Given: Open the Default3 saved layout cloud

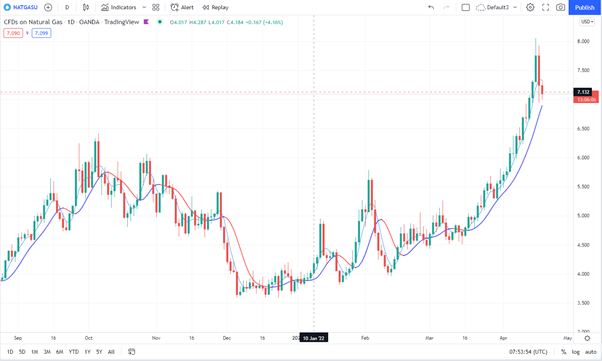Looking at the screenshot, I should click(x=493, y=7).
